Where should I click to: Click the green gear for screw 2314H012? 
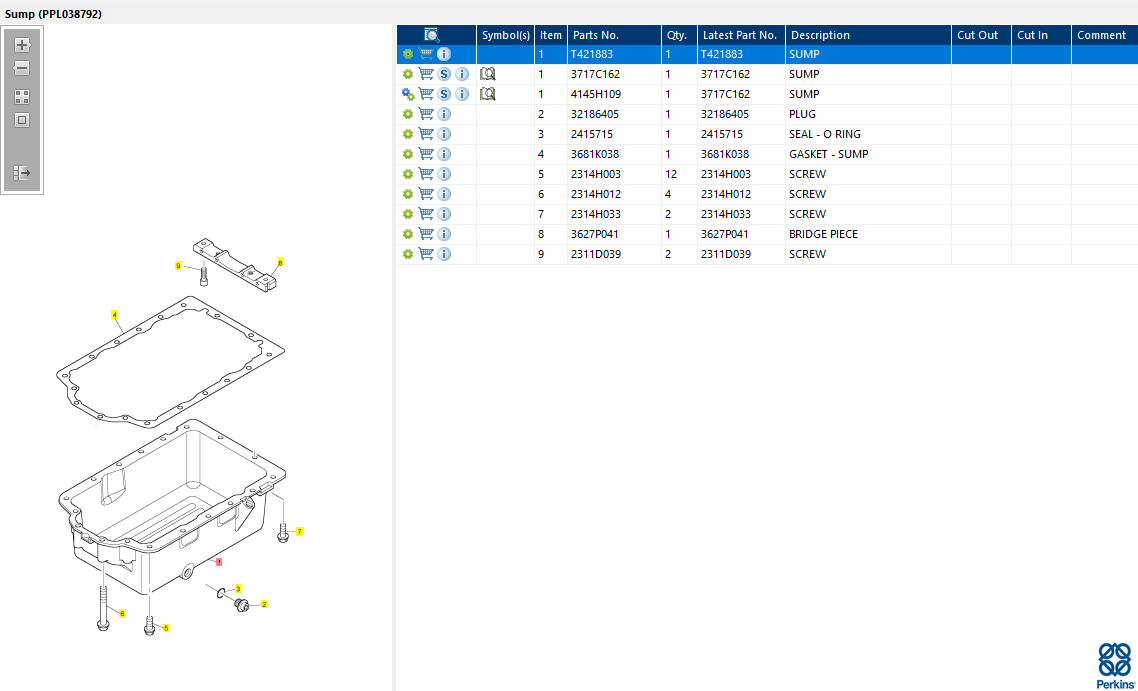(408, 195)
